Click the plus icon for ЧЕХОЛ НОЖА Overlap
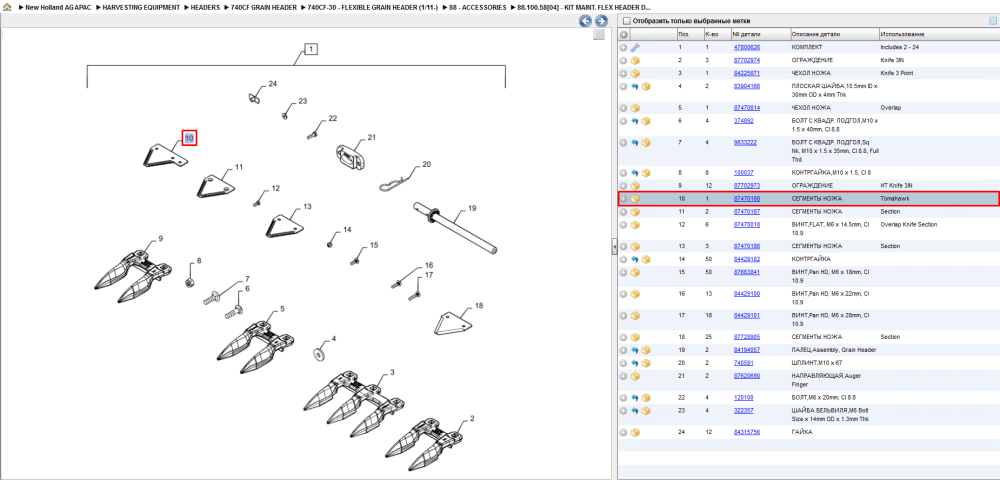1000x480 pixels. 623,108
